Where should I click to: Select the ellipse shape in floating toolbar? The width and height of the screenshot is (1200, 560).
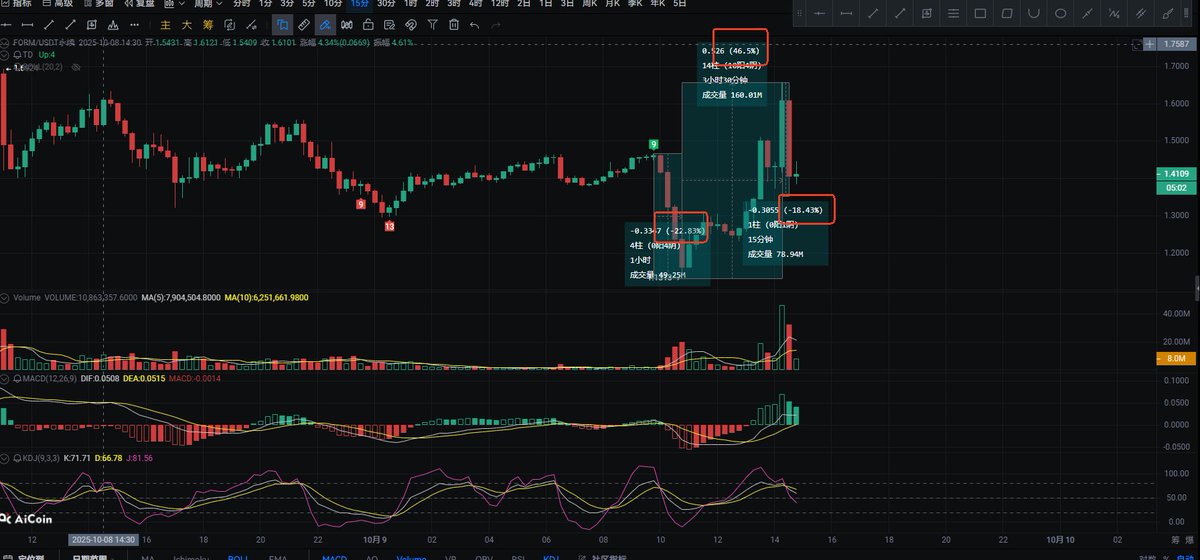click(1061, 13)
